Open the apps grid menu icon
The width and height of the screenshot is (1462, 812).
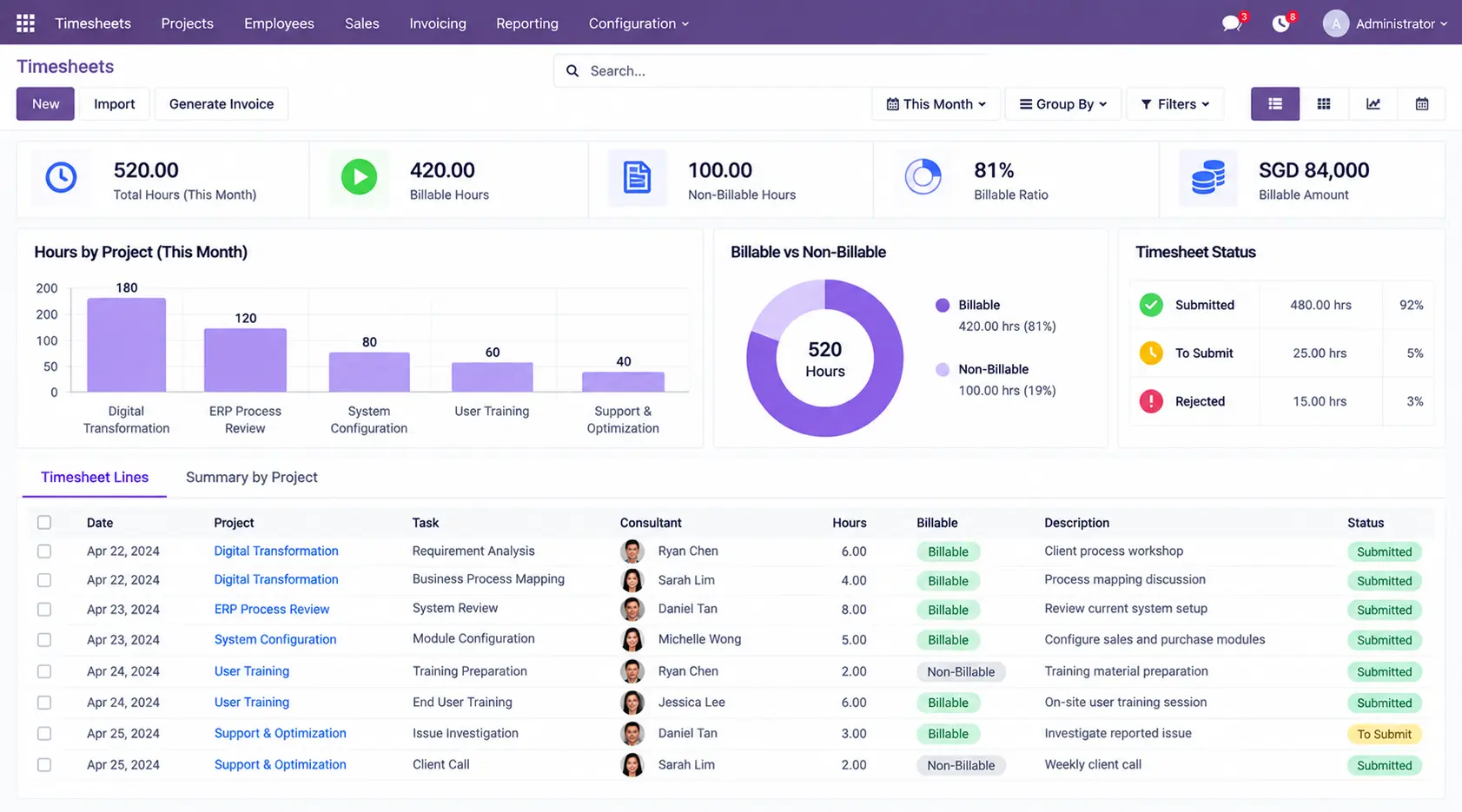[26, 23]
